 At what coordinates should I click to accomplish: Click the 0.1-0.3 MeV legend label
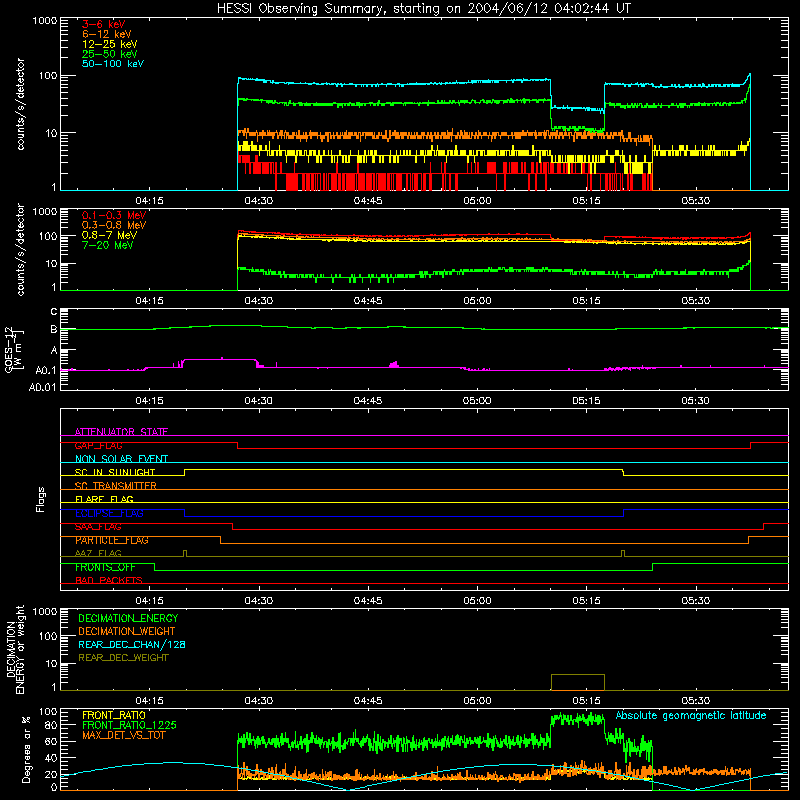[114, 215]
